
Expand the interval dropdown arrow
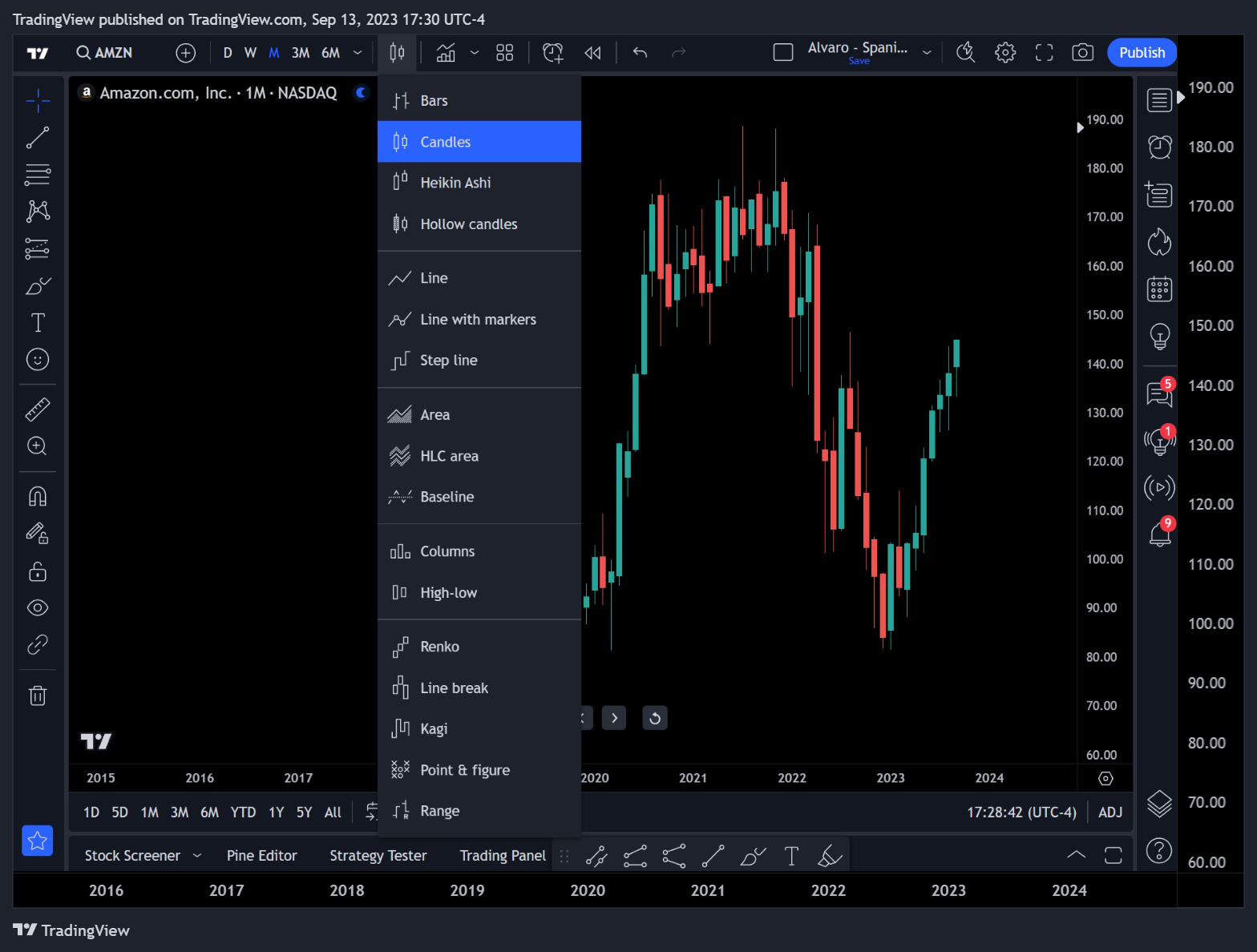(358, 53)
